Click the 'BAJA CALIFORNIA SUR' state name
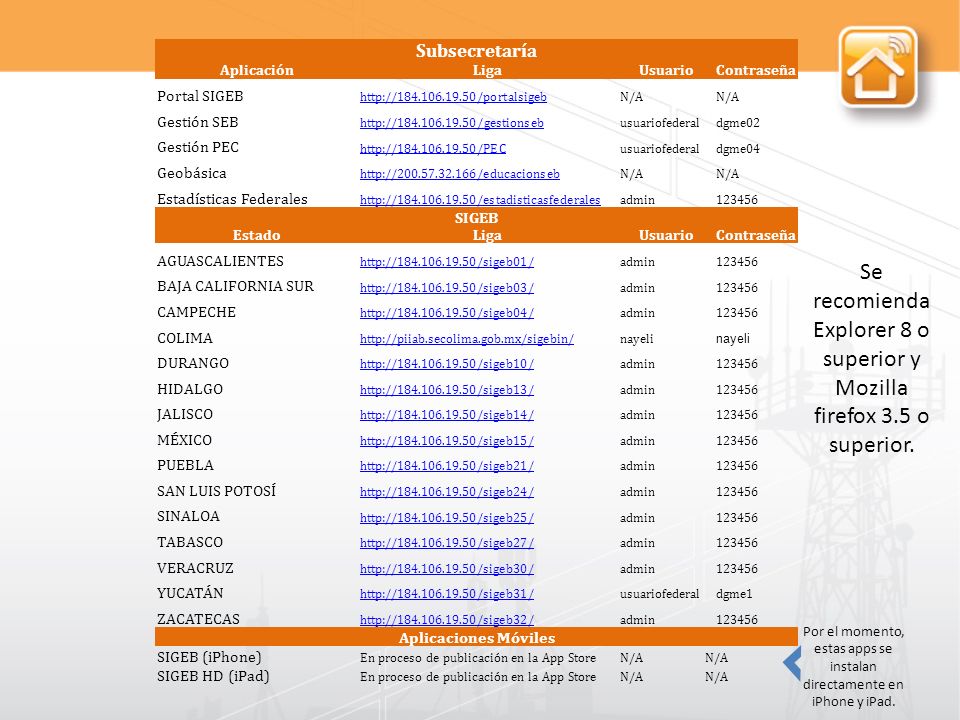The image size is (960, 720). pos(235,287)
